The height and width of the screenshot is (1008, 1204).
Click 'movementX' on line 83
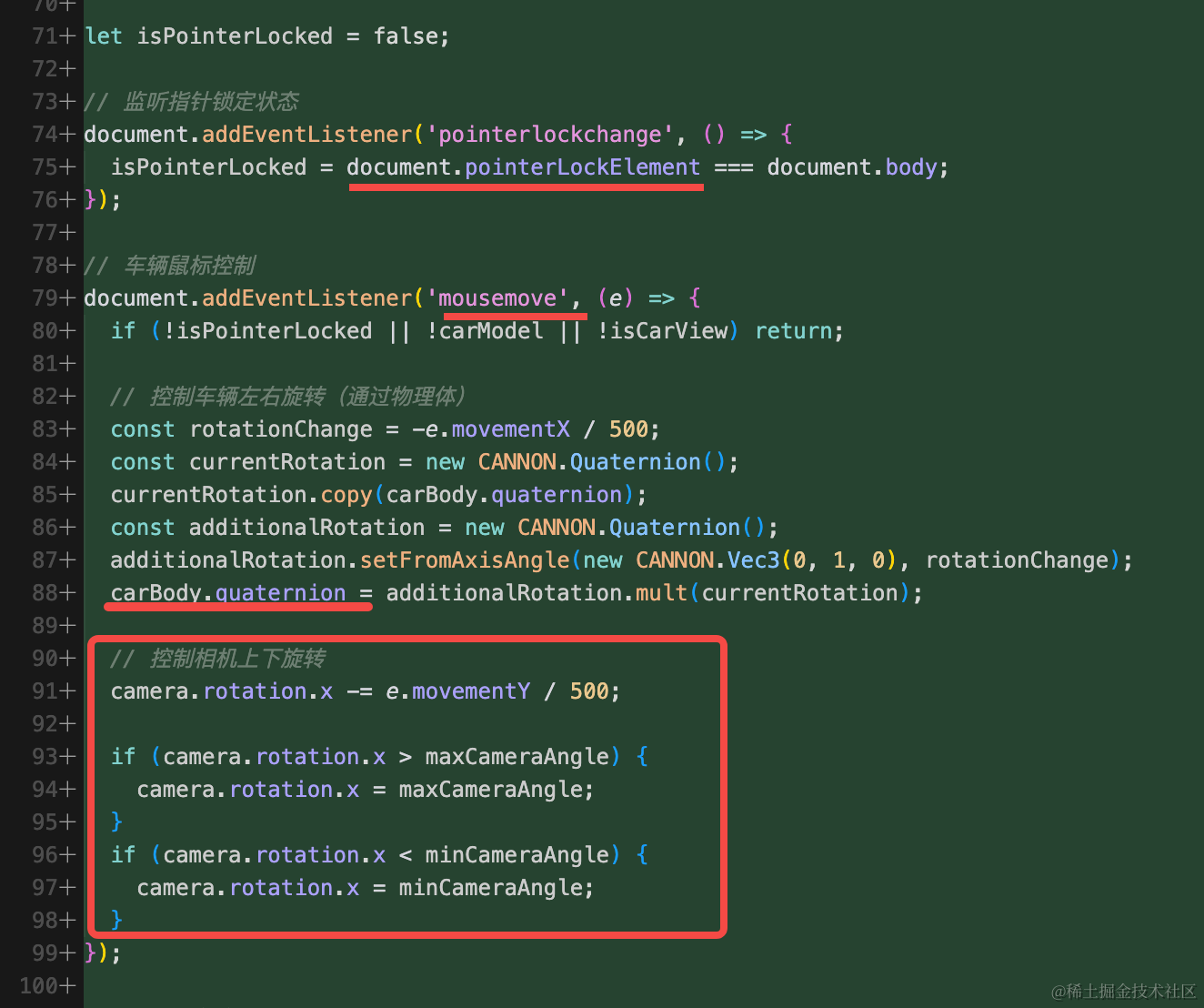click(511, 429)
